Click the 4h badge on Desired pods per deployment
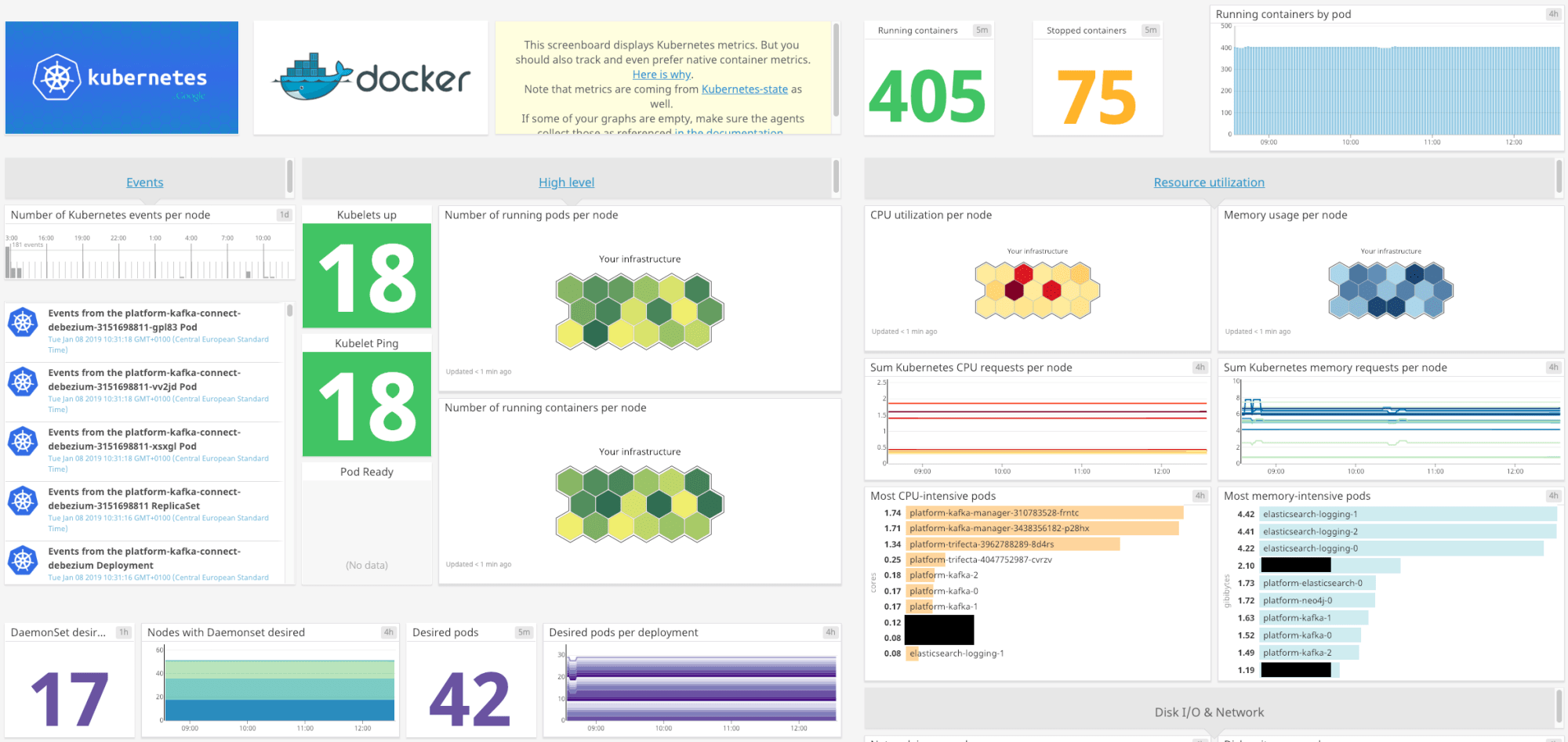The image size is (1568, 742). 830,632
